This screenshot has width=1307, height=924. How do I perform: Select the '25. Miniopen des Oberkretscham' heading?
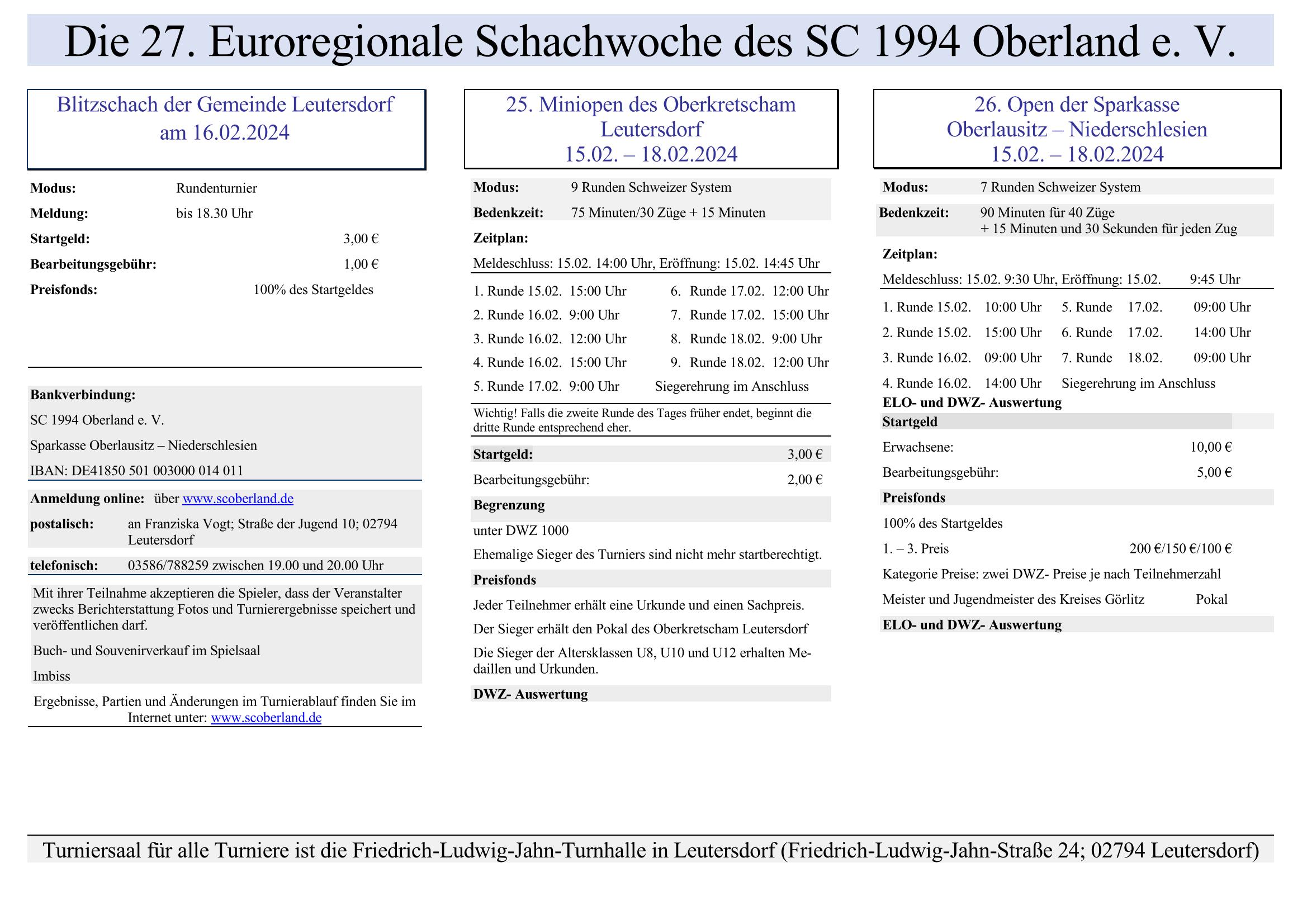651,129
